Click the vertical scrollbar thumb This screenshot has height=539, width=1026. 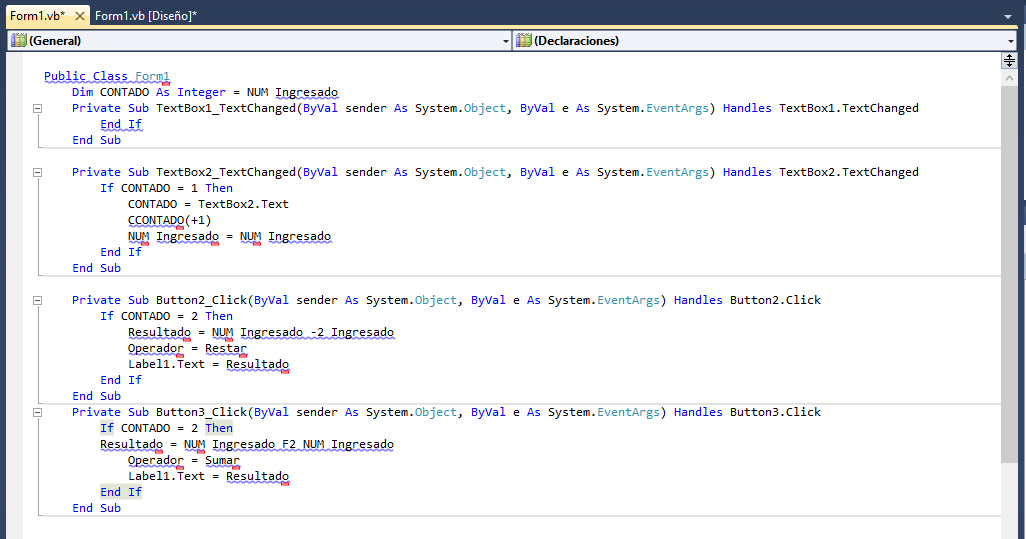point(1009,275)
